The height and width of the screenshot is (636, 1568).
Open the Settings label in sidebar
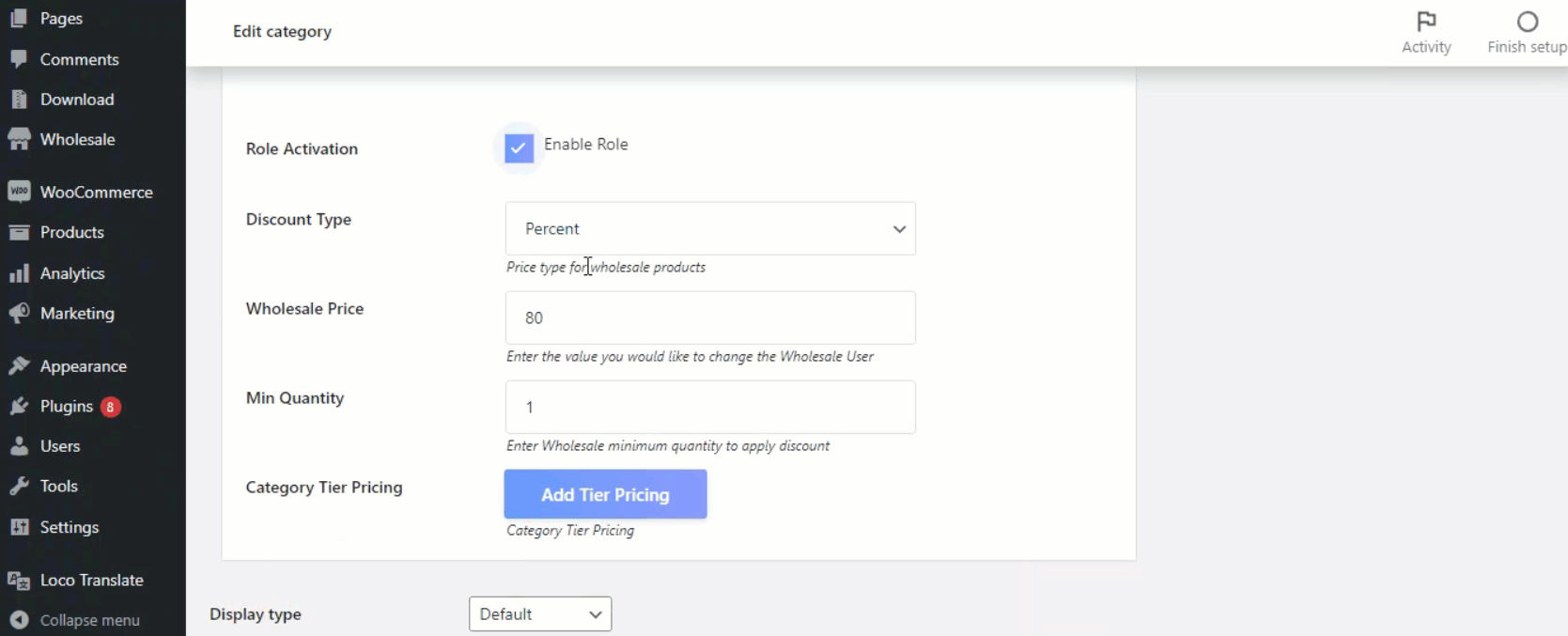pos(70,527)
